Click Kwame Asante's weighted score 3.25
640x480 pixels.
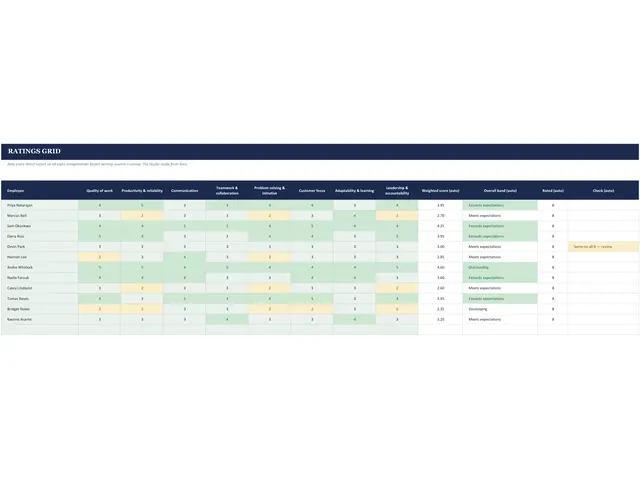(440, 320)
